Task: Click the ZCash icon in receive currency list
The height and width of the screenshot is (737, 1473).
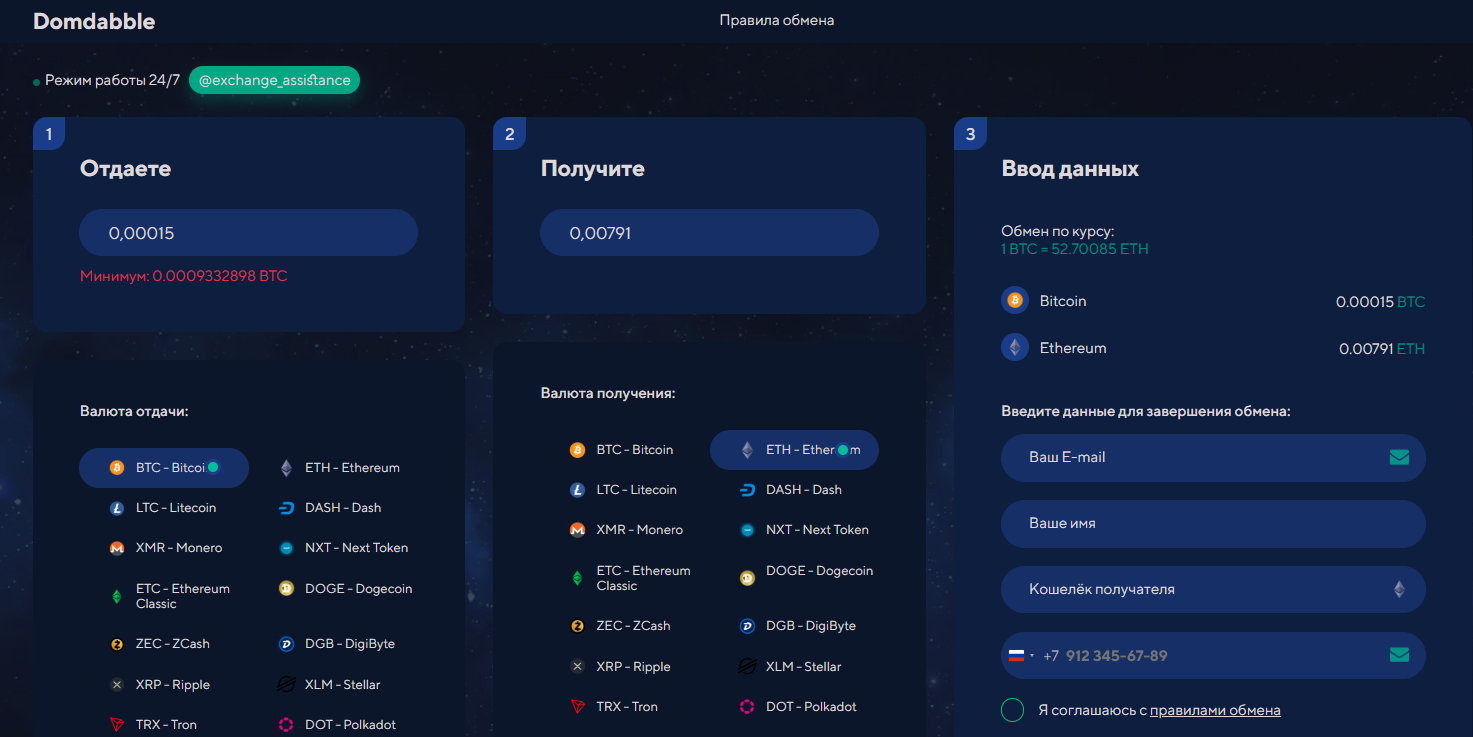Action: pos(577,626)
